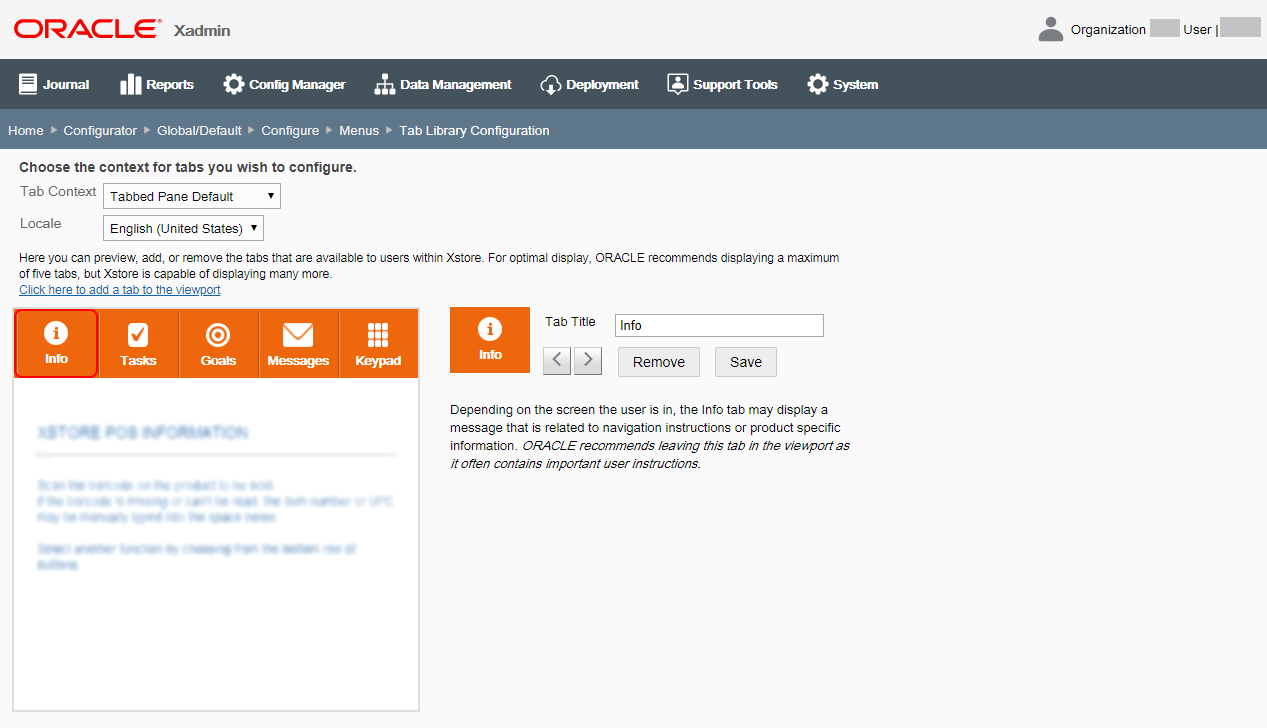Open the Deployment menu

(589, 84)
